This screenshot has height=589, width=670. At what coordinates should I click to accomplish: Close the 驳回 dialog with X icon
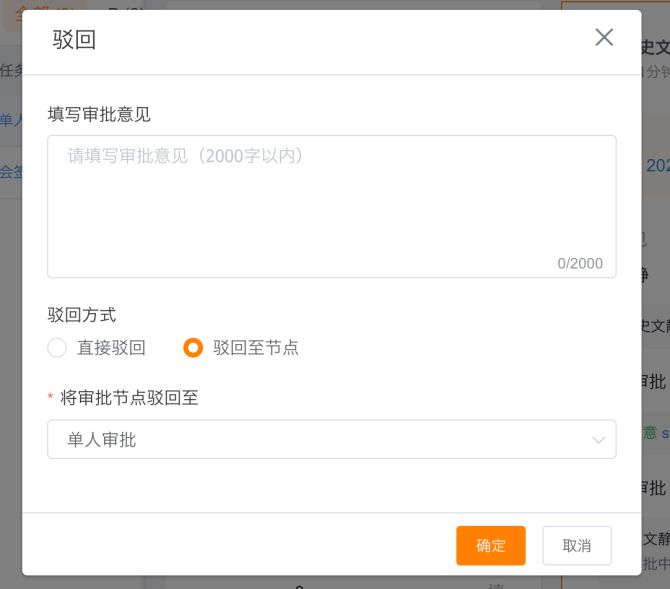[604, 38]
